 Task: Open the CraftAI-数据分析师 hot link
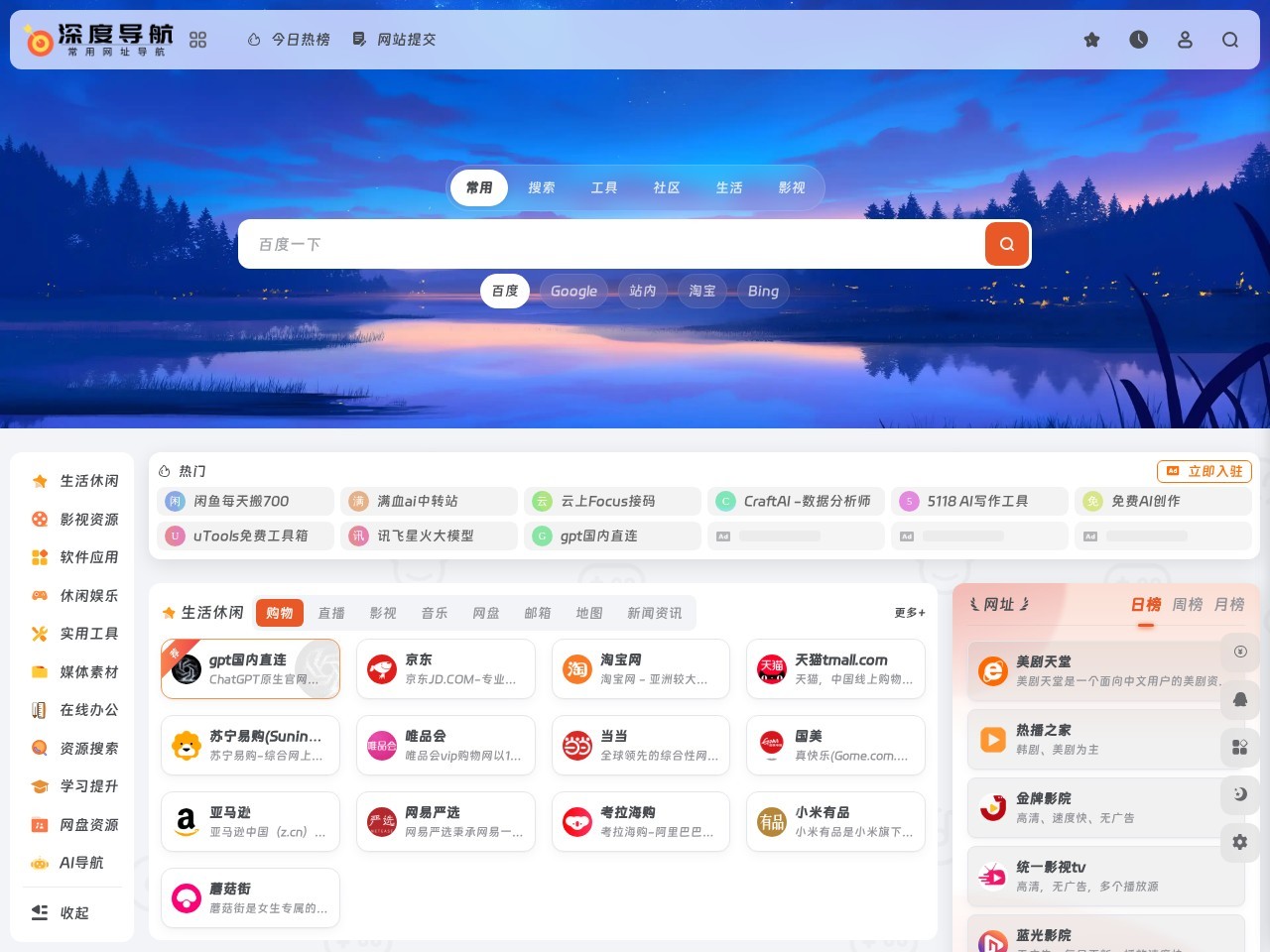coord(796,501)
